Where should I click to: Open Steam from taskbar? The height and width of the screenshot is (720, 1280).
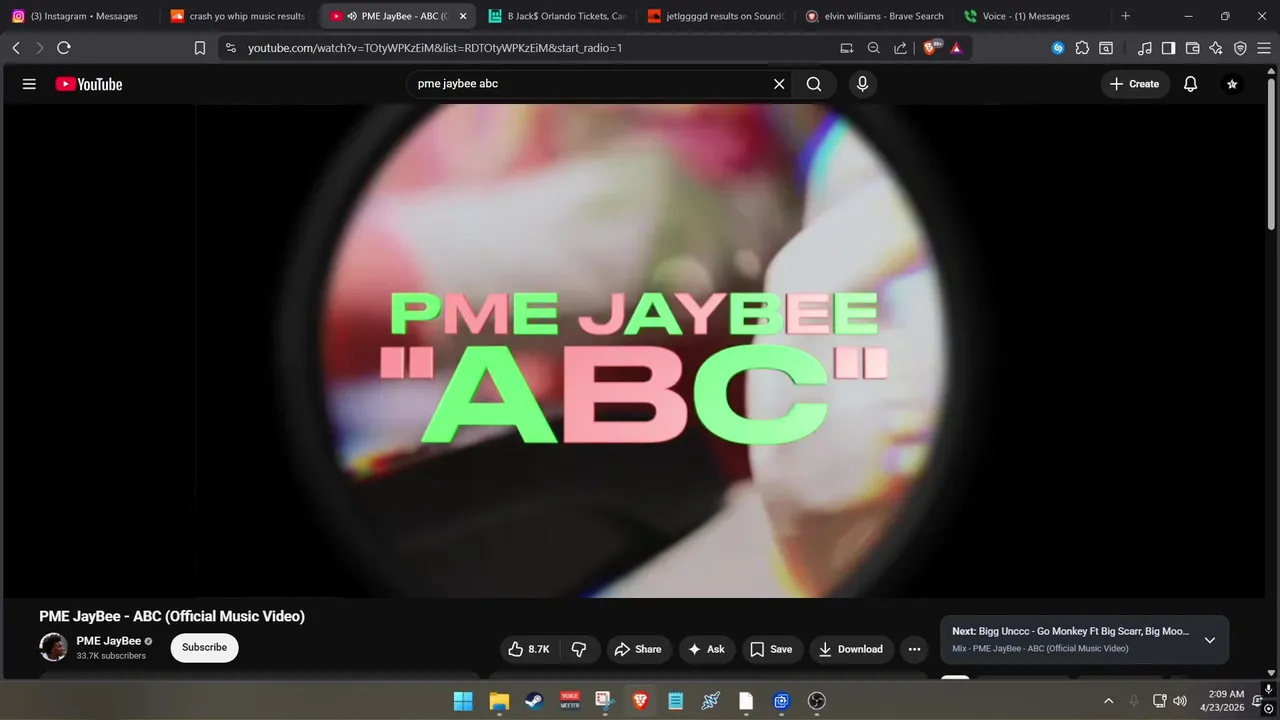[534, 701]
